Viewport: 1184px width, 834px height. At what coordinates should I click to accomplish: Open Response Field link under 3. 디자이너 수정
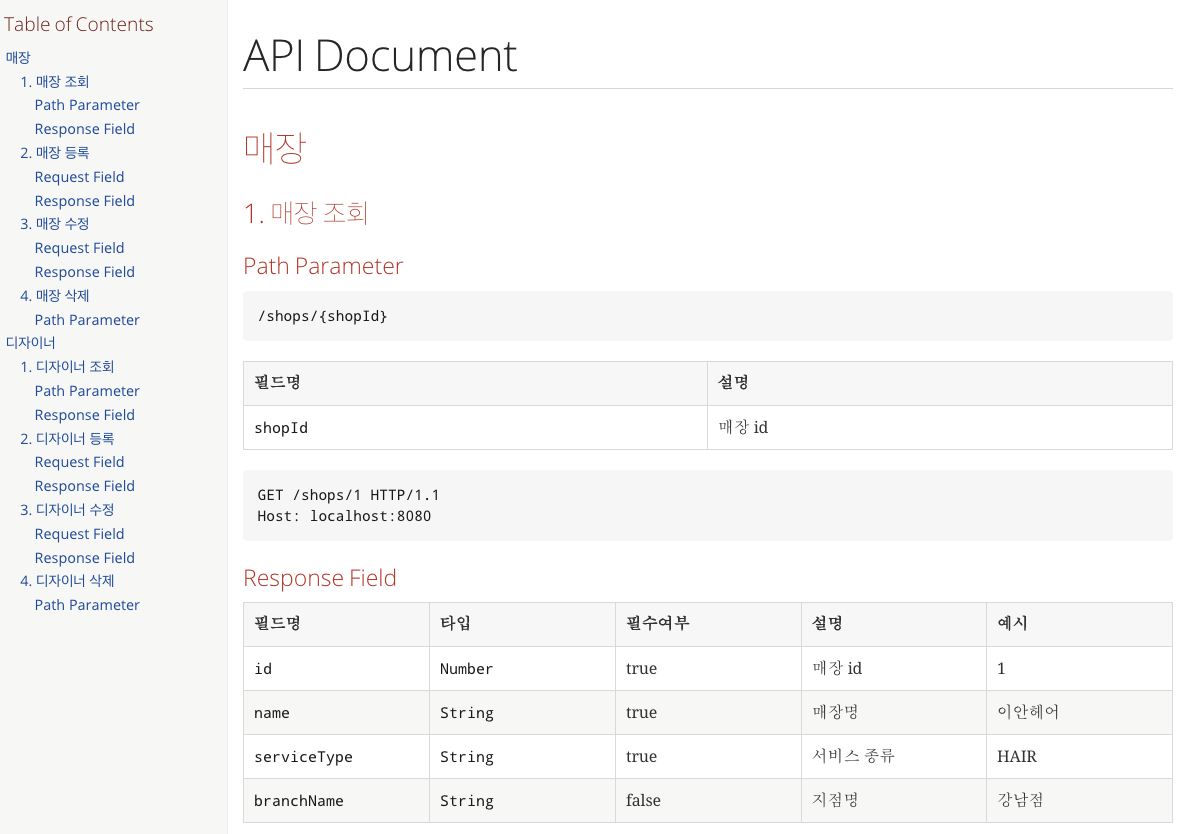[85, 558]
